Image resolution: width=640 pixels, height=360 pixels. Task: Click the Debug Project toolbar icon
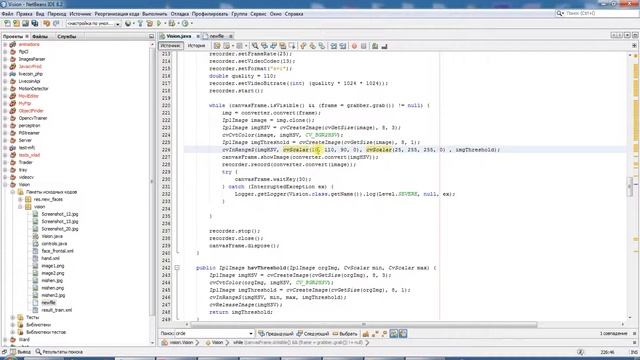172,24
